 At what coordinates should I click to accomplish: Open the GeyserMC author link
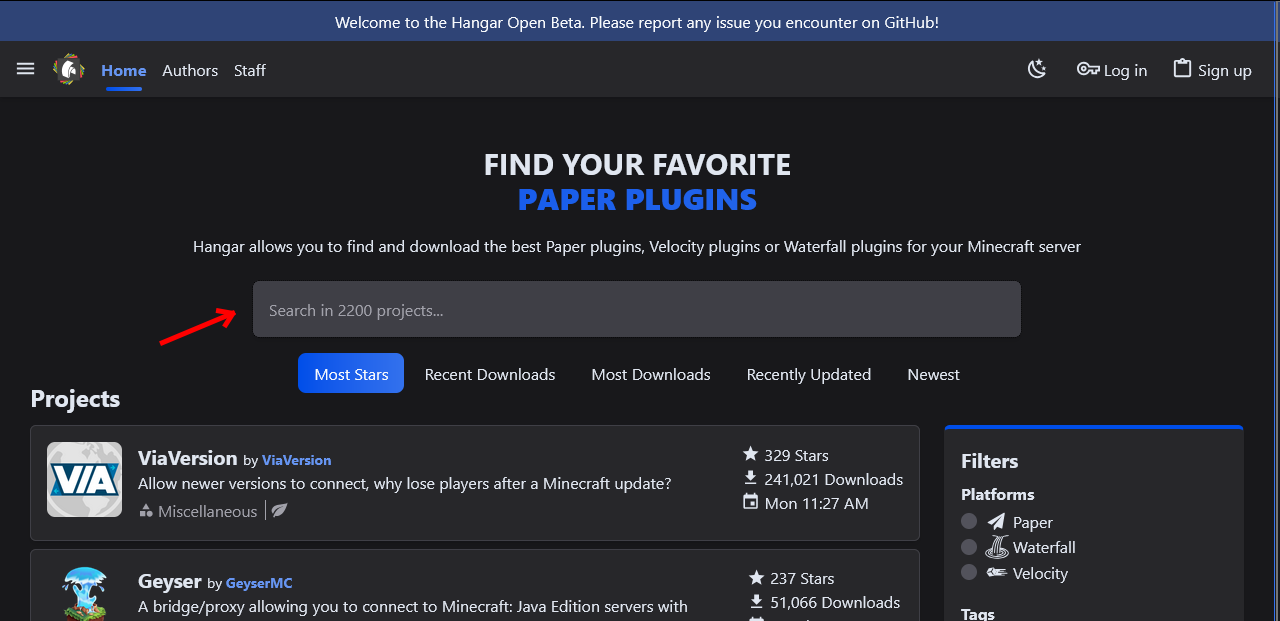pyautogui.click(x=259, y=583)
